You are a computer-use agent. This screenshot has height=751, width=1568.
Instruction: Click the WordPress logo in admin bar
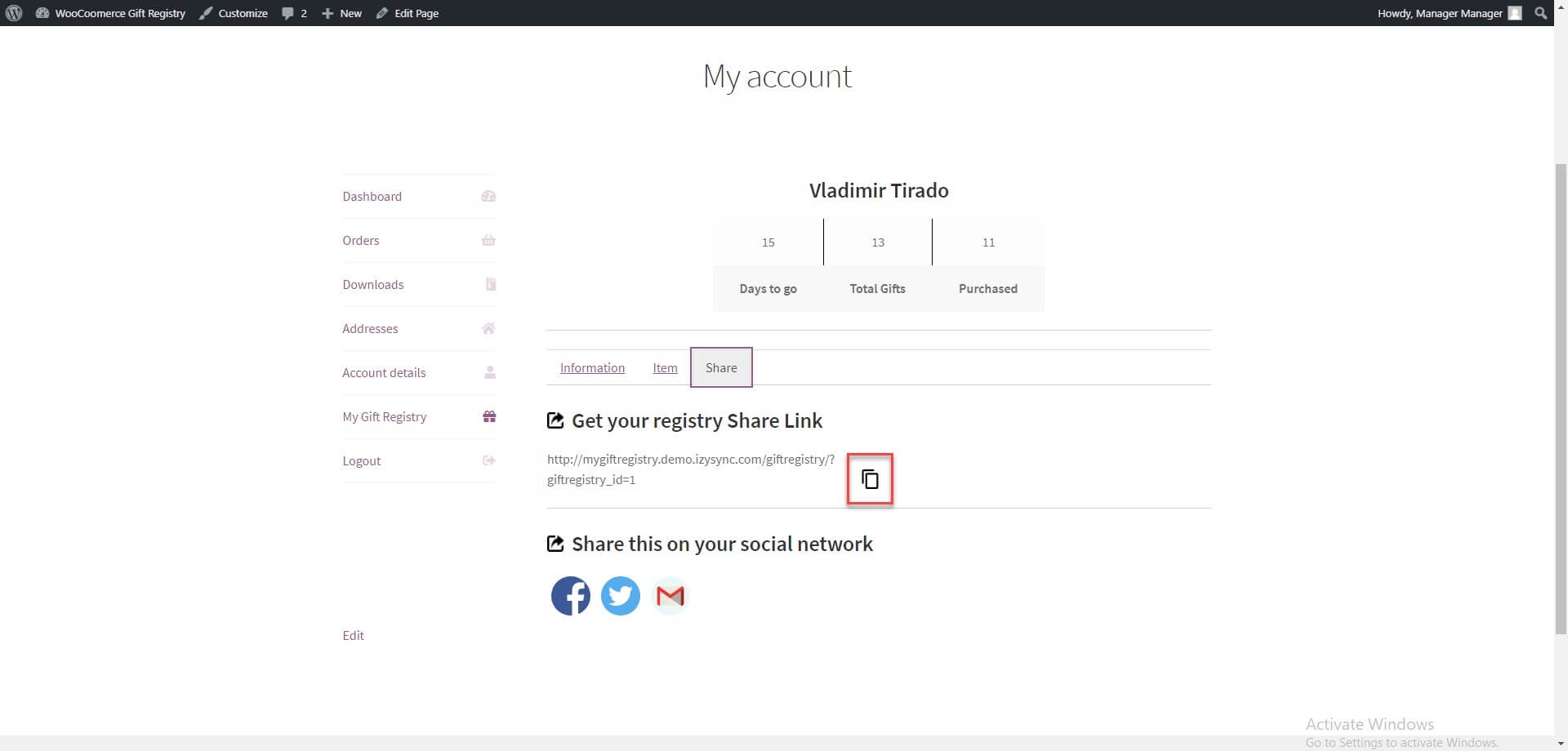point(14,13)
